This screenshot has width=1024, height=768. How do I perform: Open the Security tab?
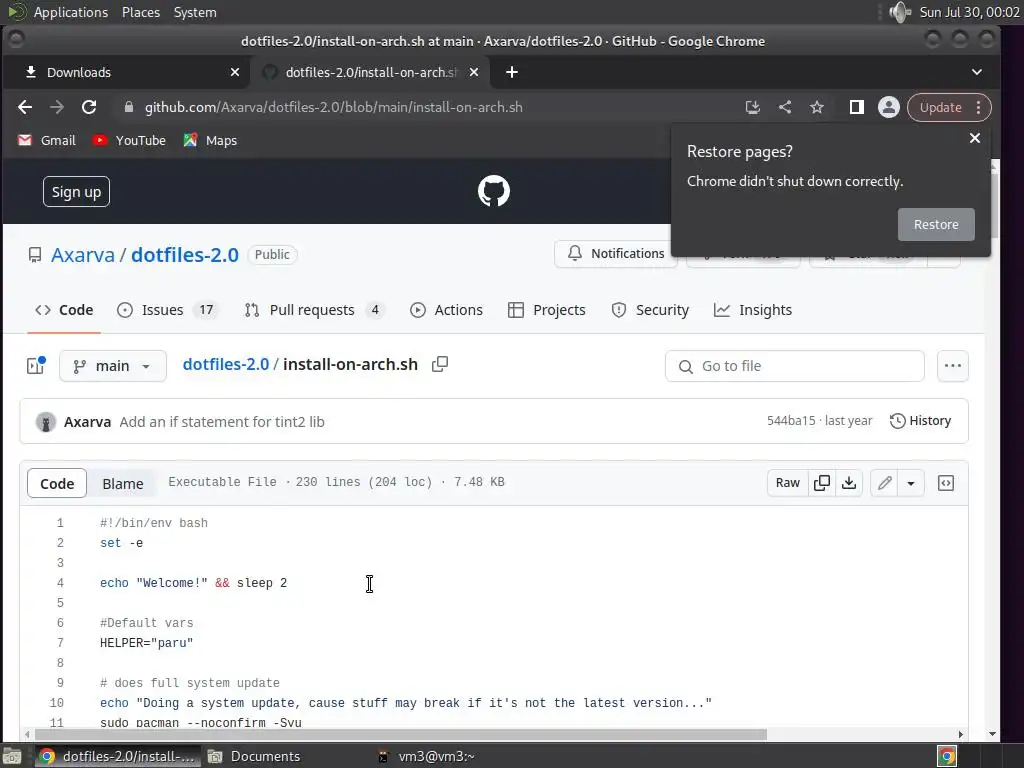[x=650, y=310]
